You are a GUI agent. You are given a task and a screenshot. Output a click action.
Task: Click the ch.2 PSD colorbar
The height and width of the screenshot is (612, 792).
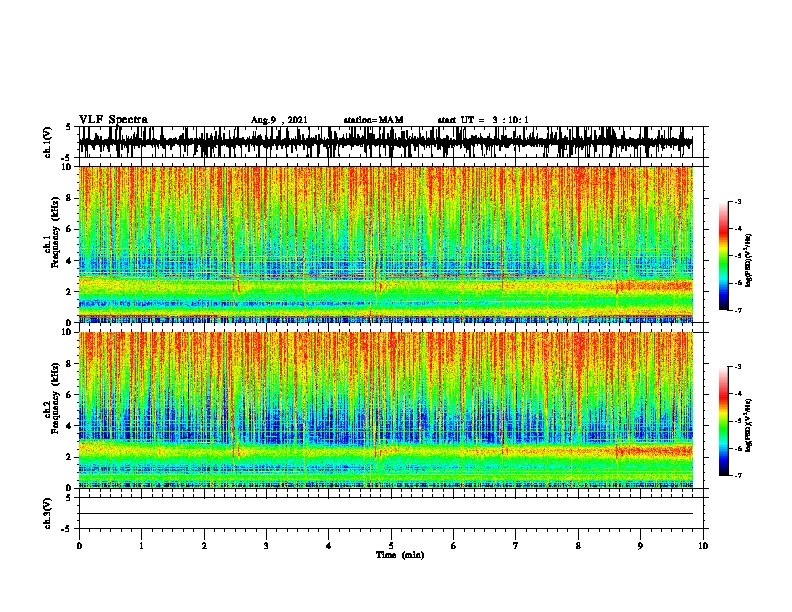pyautogui.click(x=723, y=421)
